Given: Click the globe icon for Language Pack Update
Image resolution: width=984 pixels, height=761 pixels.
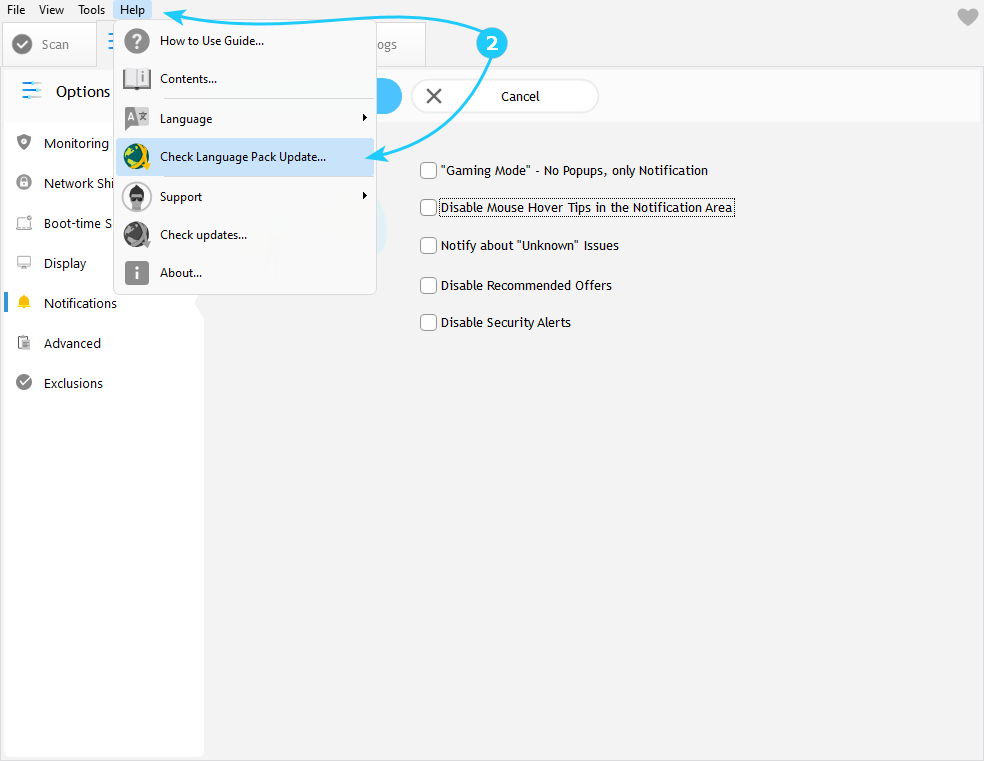Looking at the screenshot, I should tap(137, 157).
